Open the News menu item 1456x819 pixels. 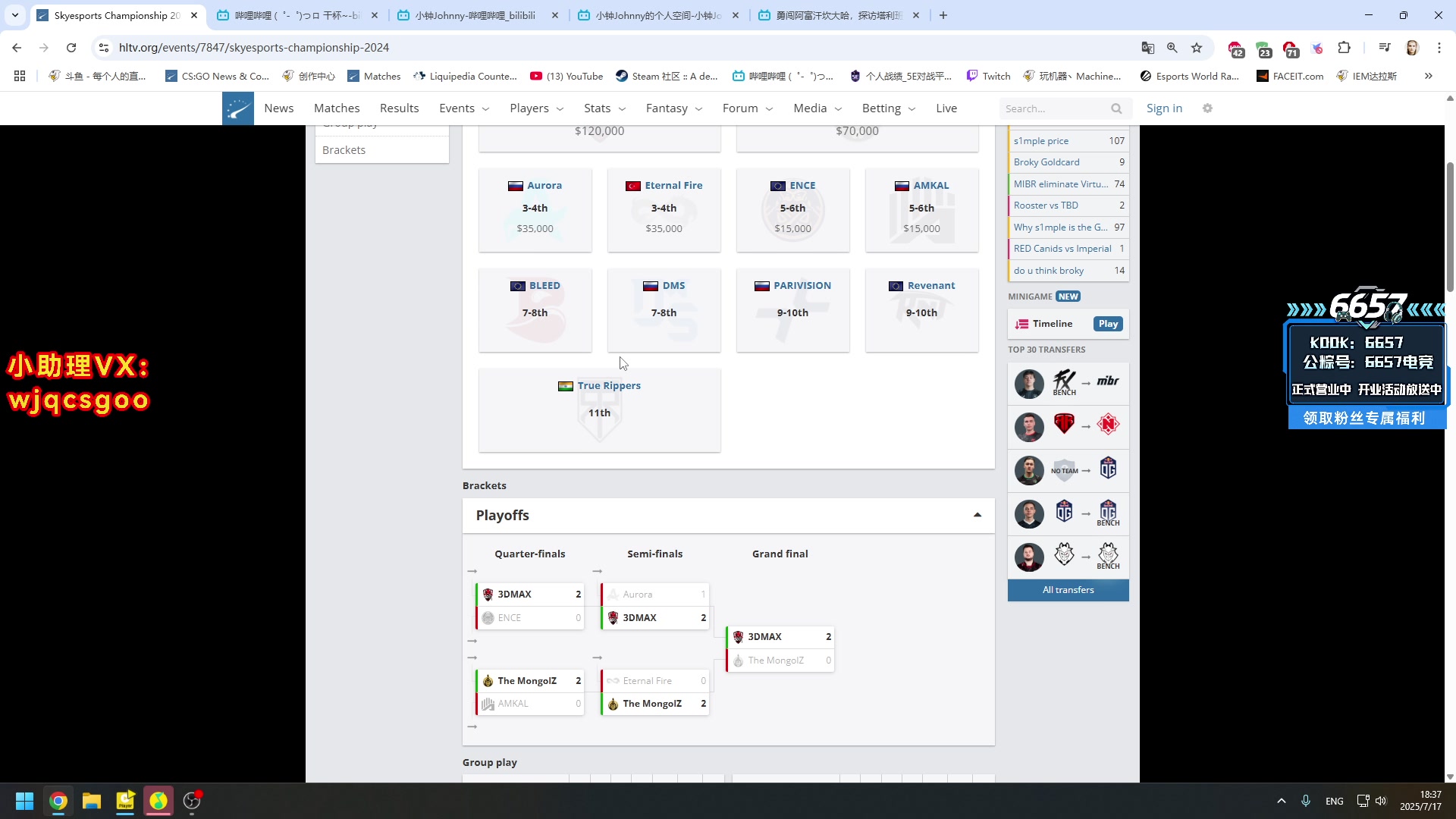279,108
